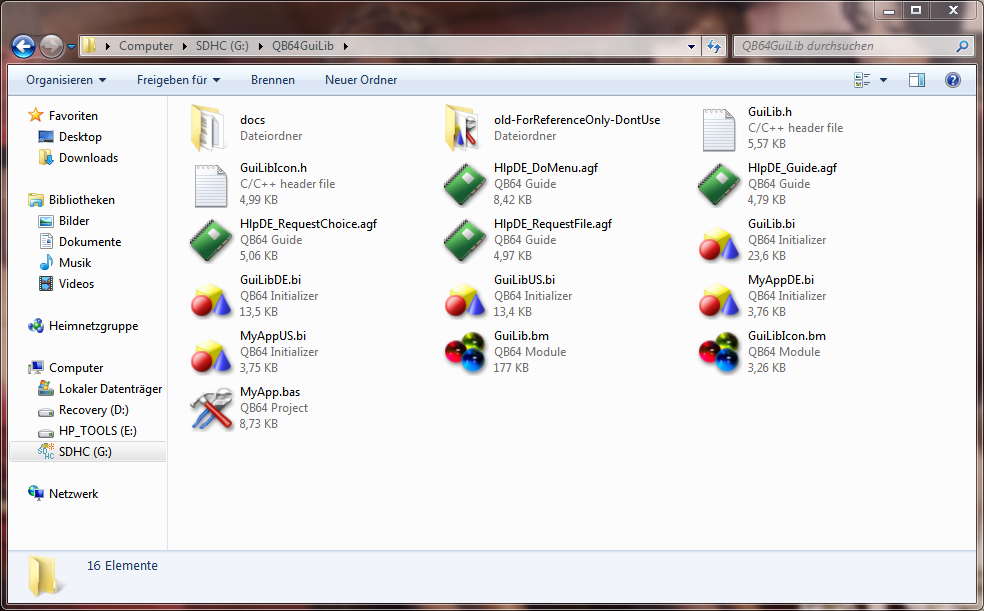Select the HlpDE_Guide.agf guide icon
The height and width of the screenshot is (611, 984).
click(719, 184)
